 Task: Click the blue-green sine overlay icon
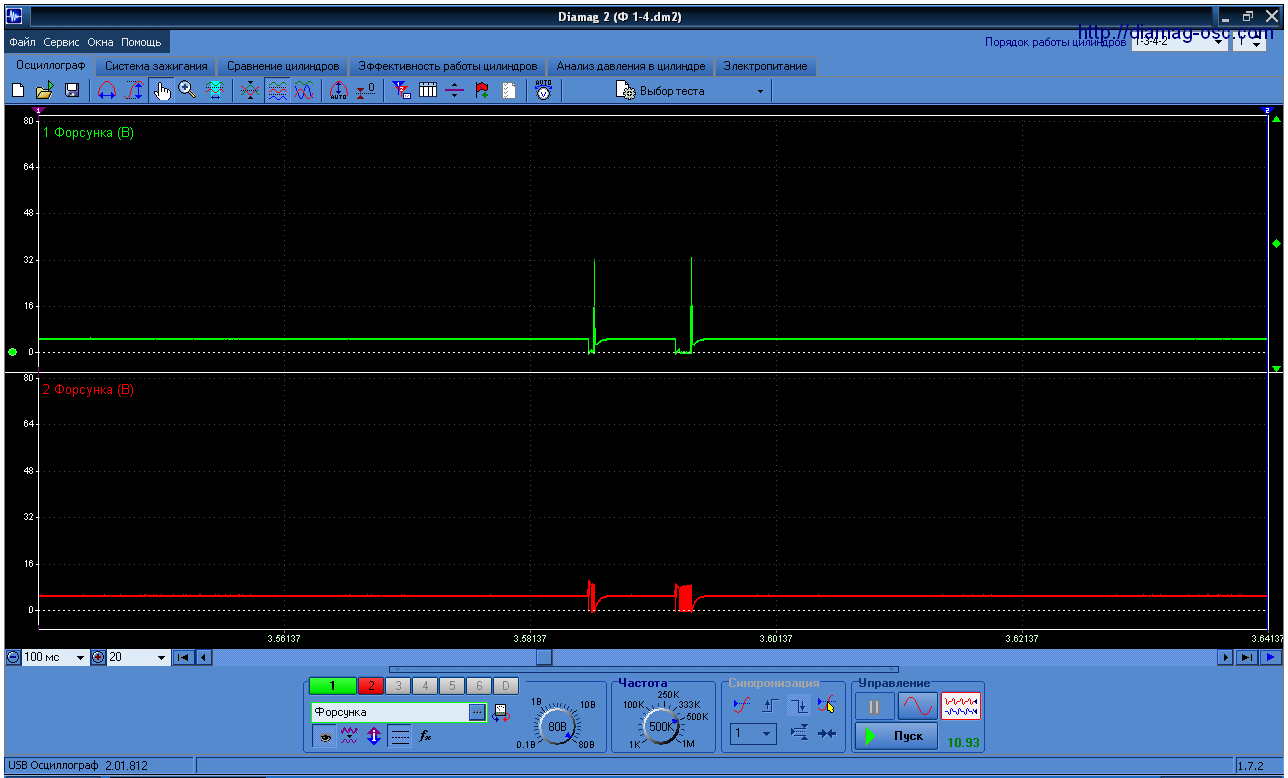[x=304, y=91]
